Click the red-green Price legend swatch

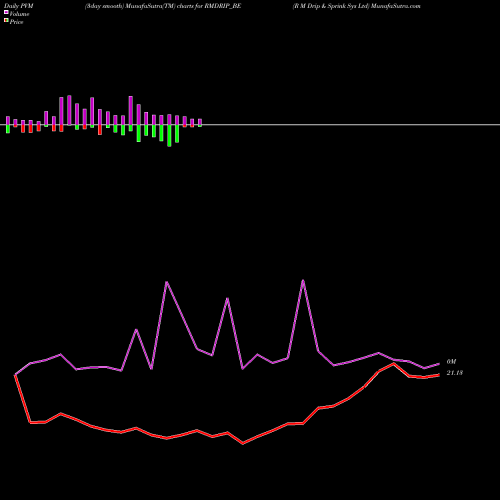(6, 21)
